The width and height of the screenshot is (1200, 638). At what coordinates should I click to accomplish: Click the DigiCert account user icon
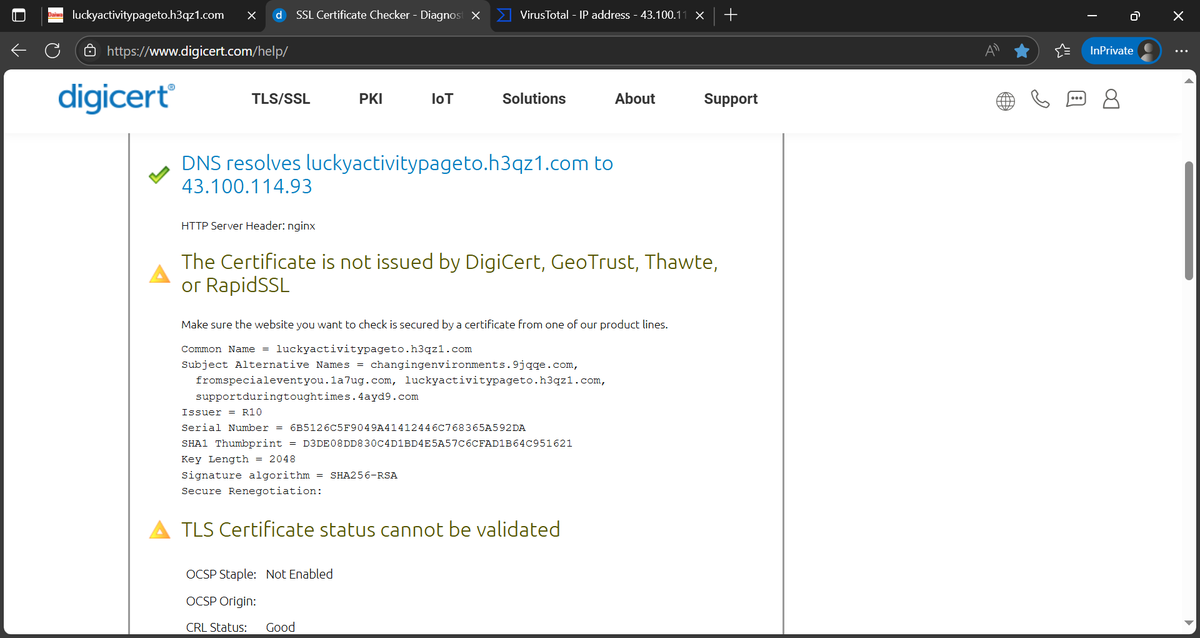[1110, 99]
